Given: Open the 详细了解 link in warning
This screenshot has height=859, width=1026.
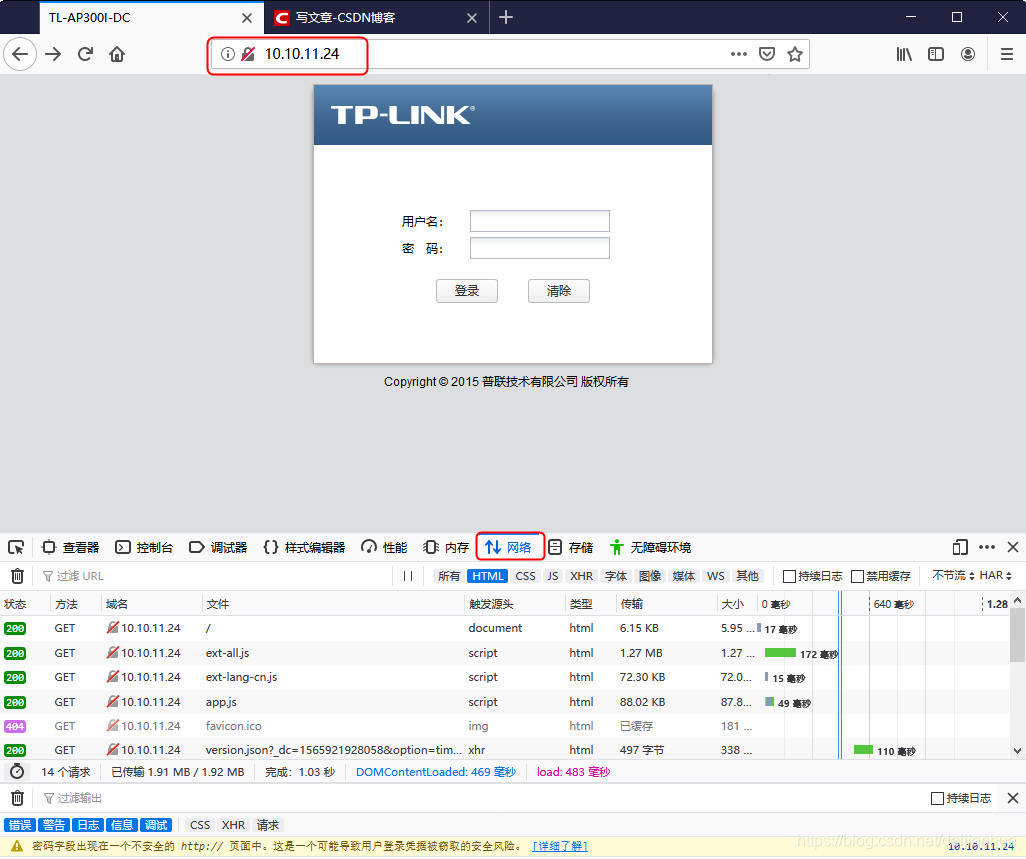Looking at the screenshot, I should [x=560, y=847].
